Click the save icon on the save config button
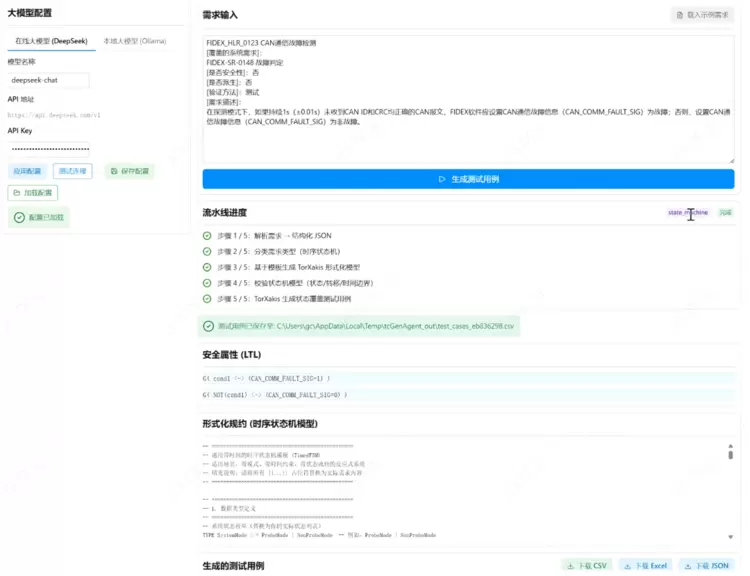Viewport: 750px width, 576px height. click(x=114, y=171)
